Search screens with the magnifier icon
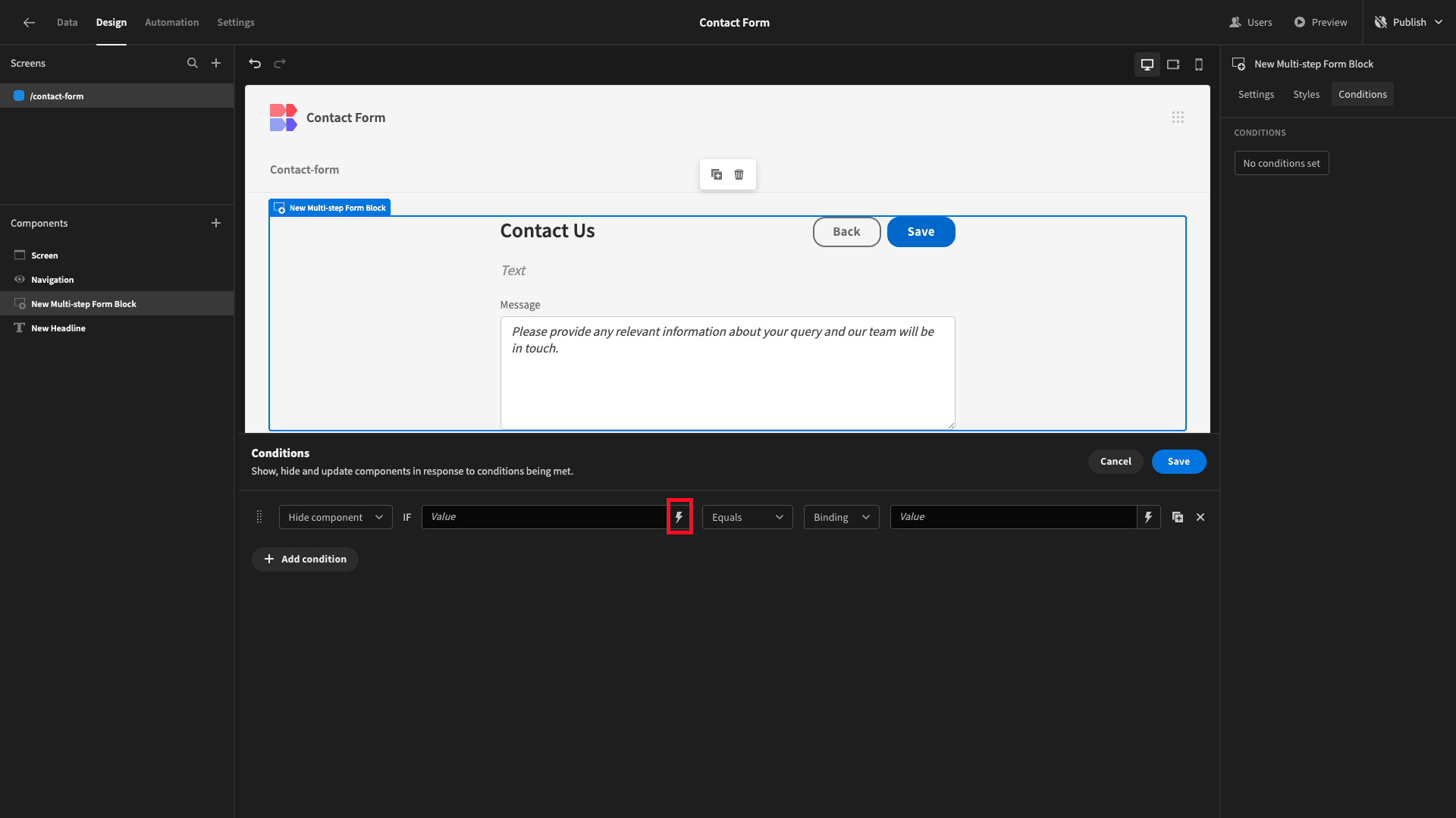The height and width of the screenshot is (818, 1456). (193, 64)
